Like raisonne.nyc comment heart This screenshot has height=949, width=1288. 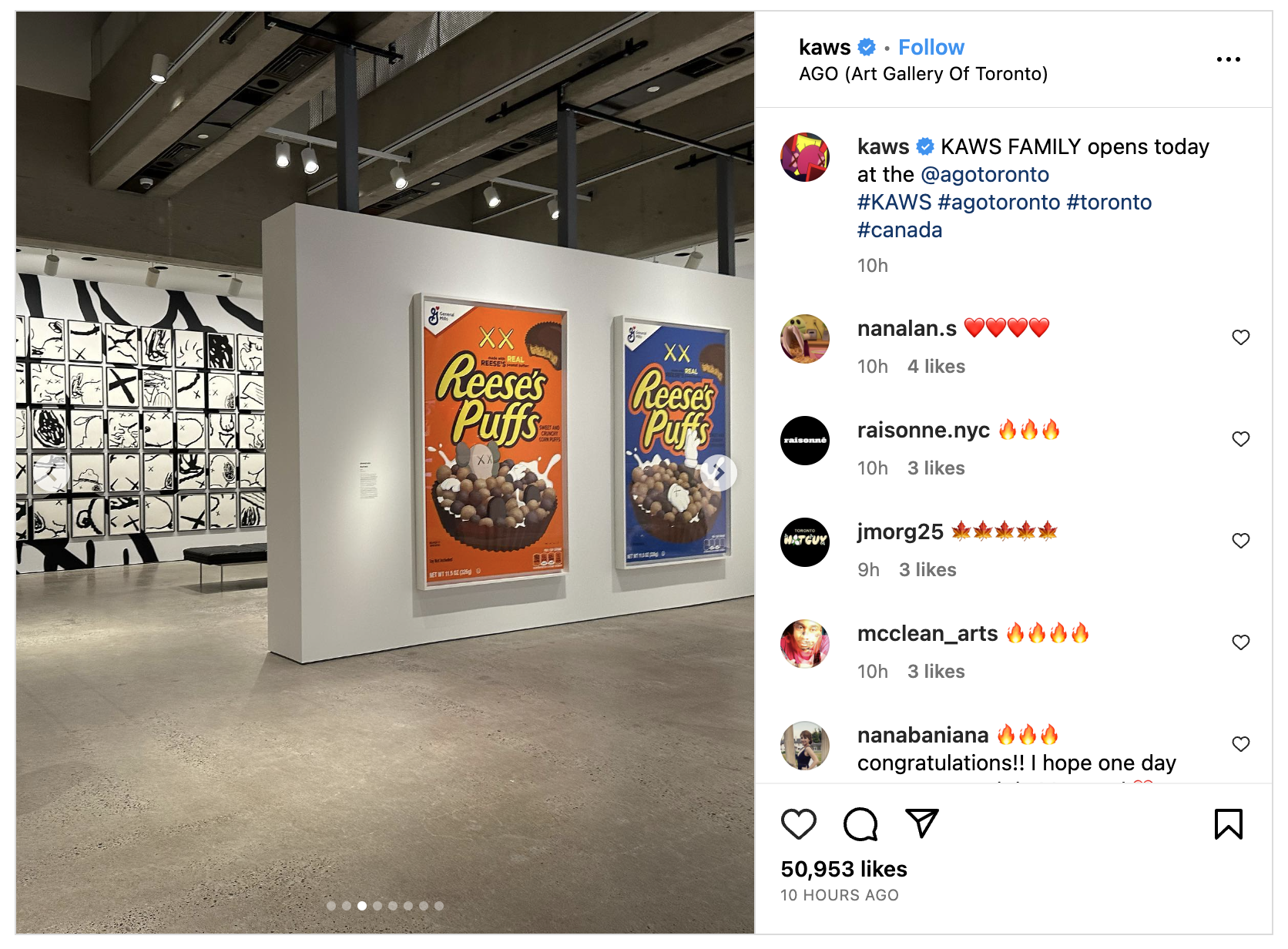[x=1241, y=439]
